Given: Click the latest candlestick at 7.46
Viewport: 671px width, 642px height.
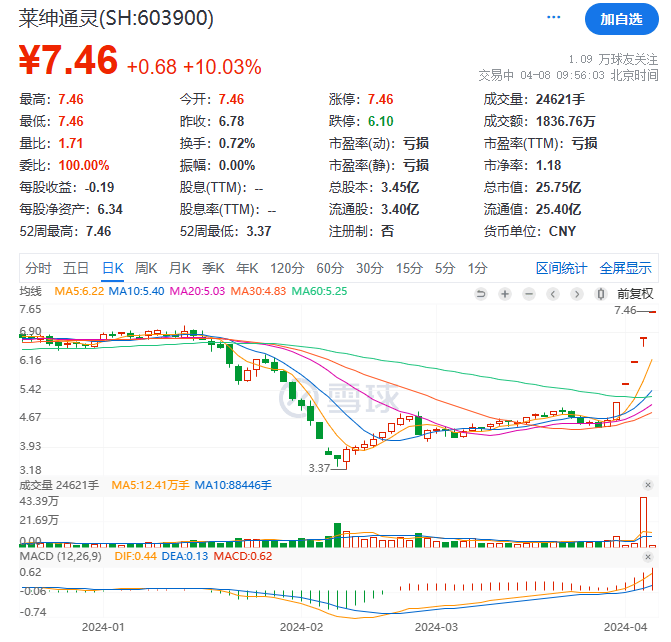Looking at the screenshot, I should coord(651,312).
